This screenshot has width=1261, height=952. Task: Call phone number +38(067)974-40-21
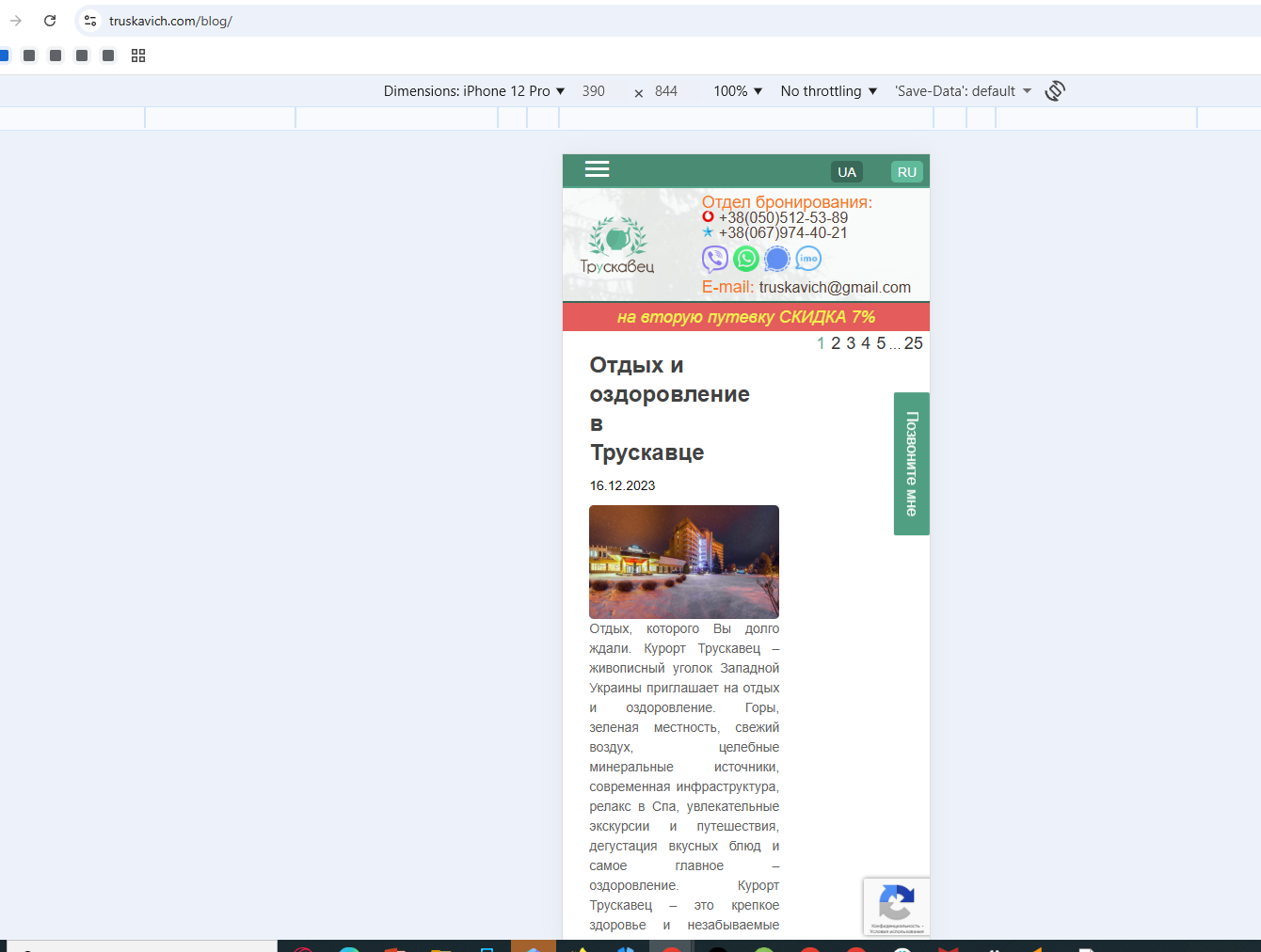783,232
